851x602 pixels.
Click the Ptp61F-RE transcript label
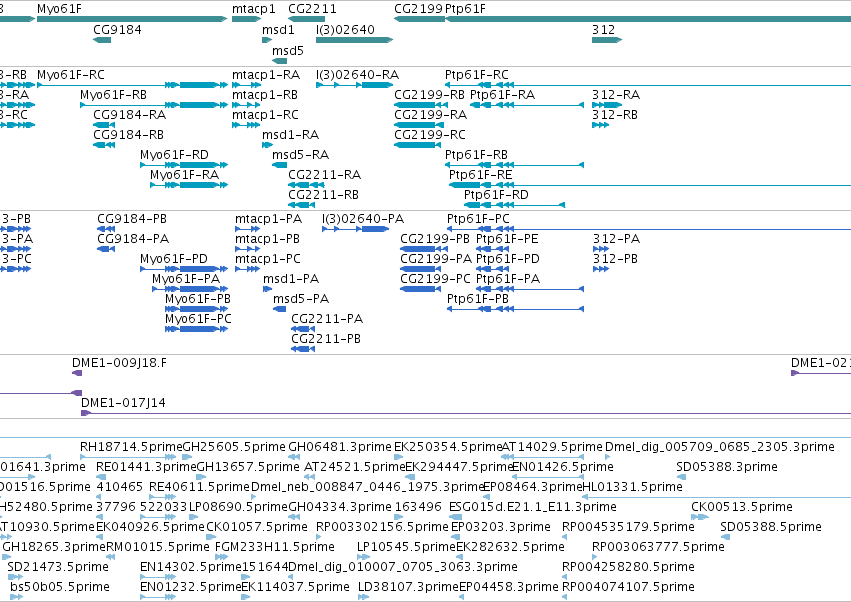[x=480, y=174]
